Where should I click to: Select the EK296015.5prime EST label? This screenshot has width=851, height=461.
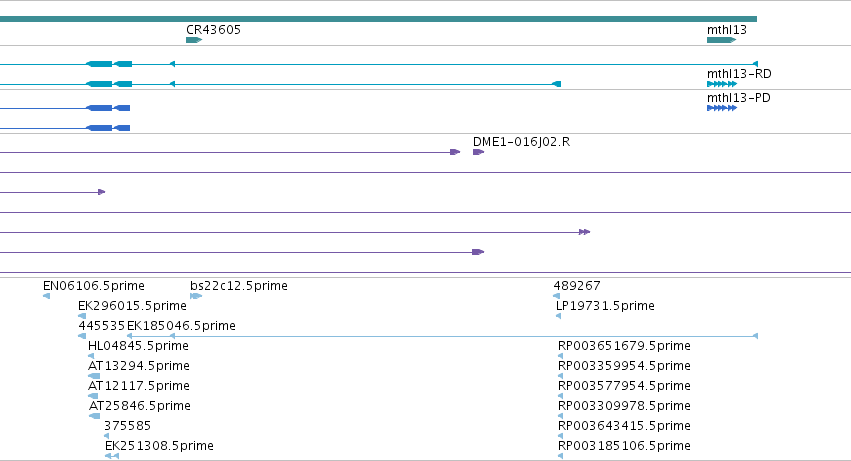pos(132,306)
